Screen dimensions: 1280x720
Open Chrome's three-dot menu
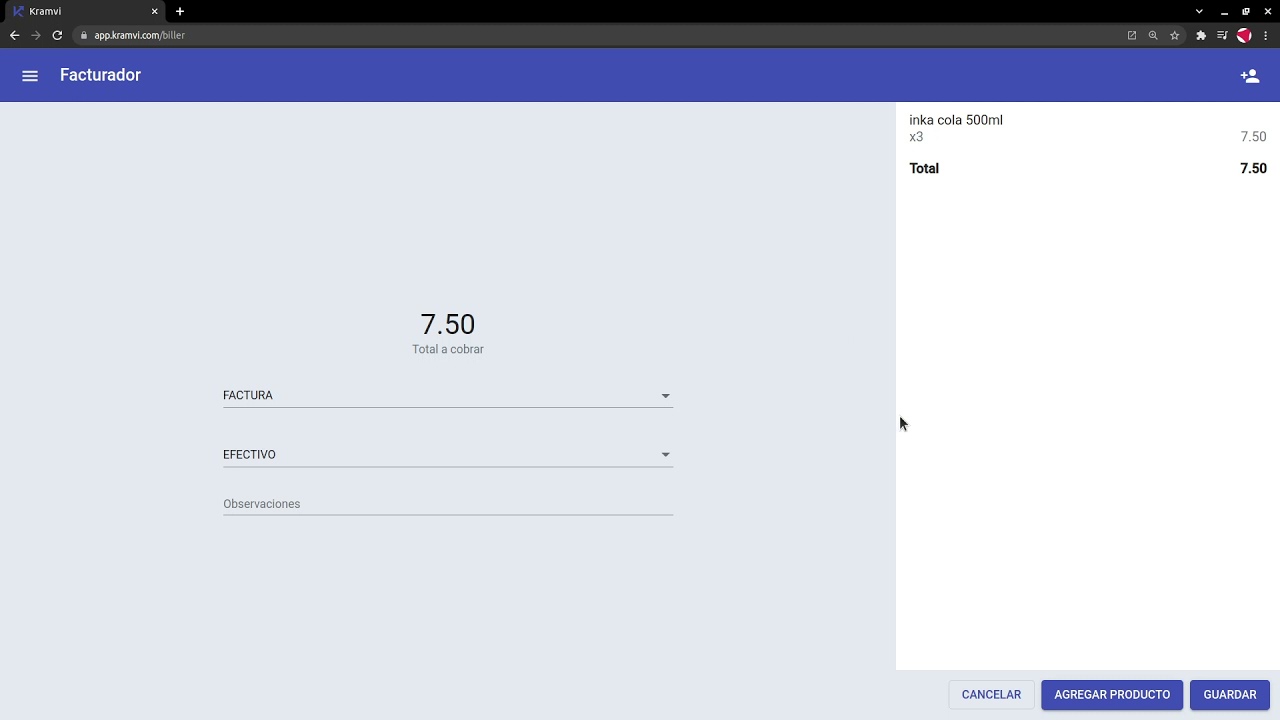pyautogui.click(x=1265, y=35)
